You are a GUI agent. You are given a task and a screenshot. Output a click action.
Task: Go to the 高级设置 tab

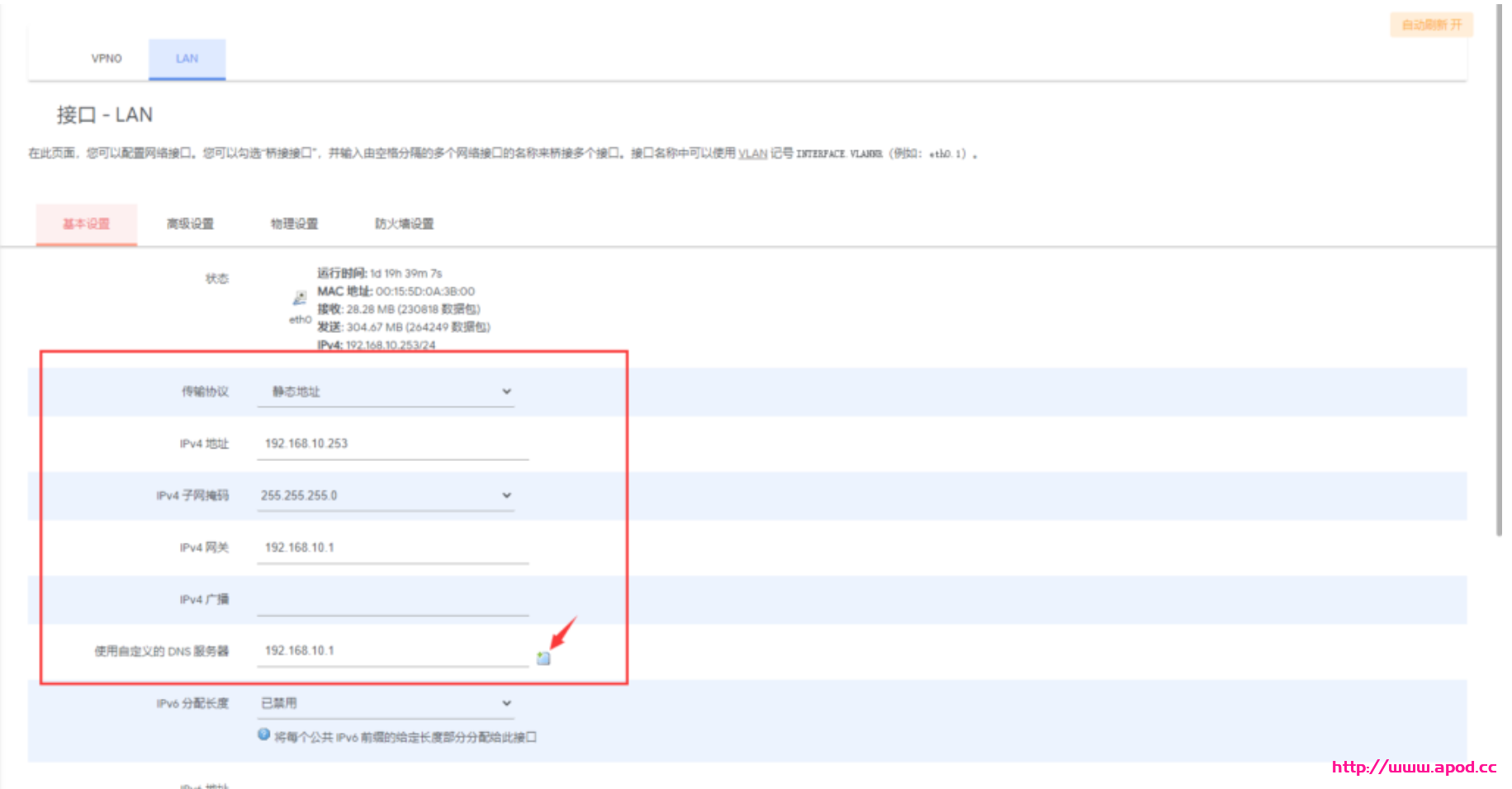coord(190,224)
